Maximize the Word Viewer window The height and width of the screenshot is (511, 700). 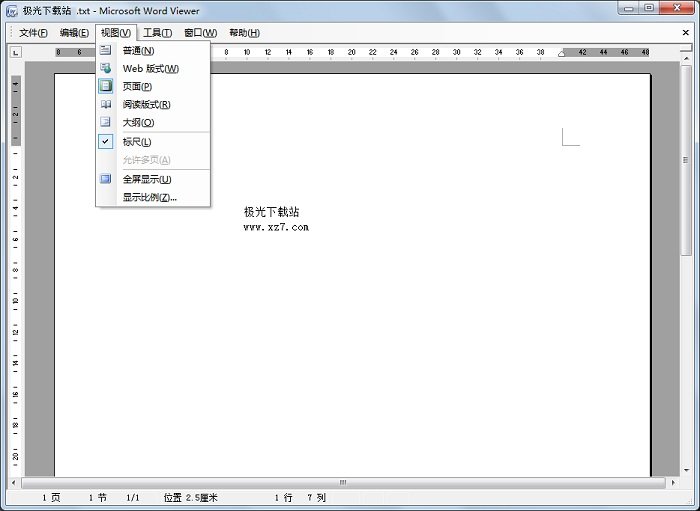point(650,8)
